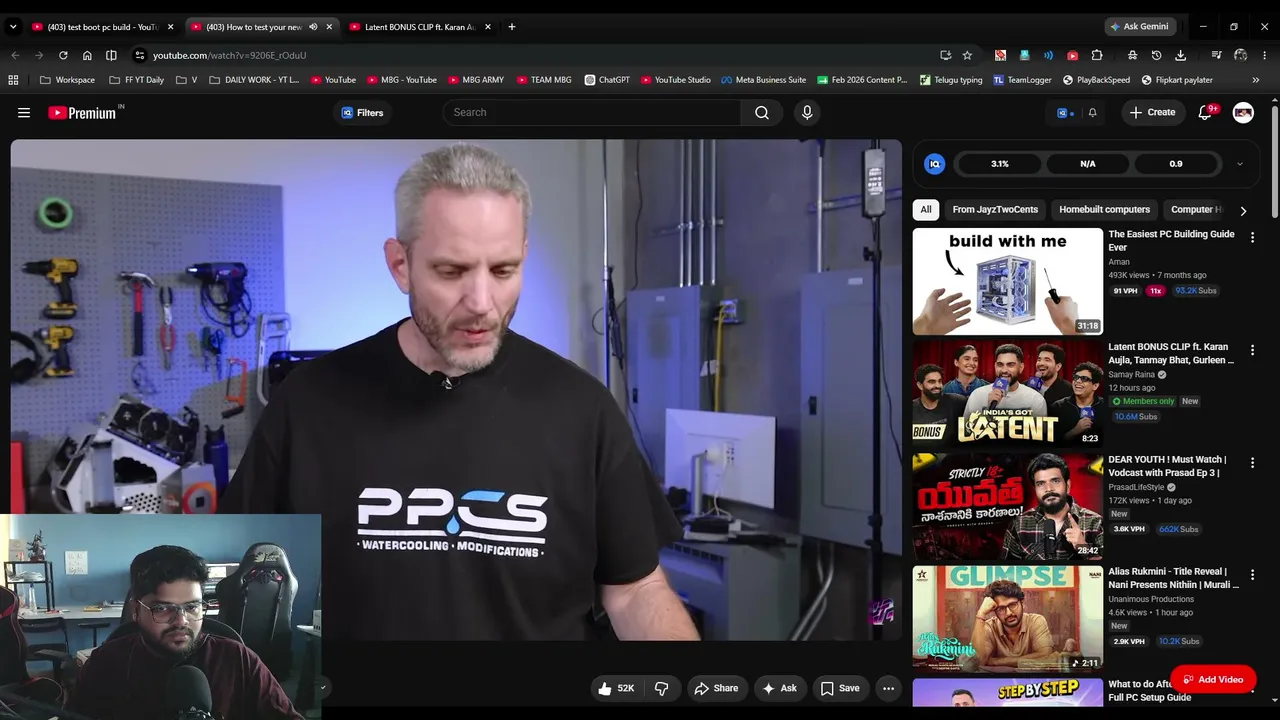This screenshot has width=1280, height=720.
Task: Go to YouTube Premium home logo
Action: coord(84,113)
